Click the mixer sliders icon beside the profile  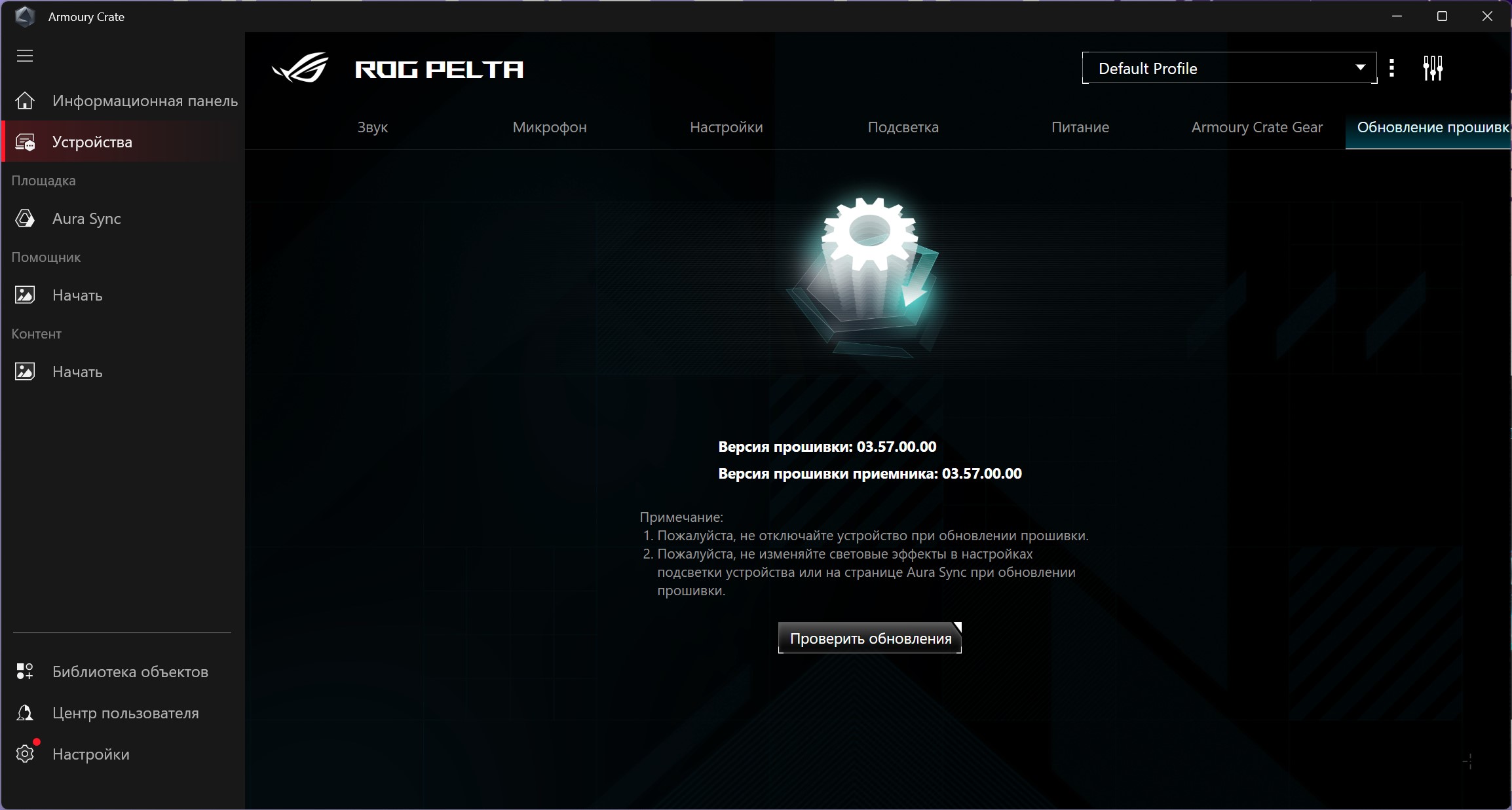click(1433, 68)
